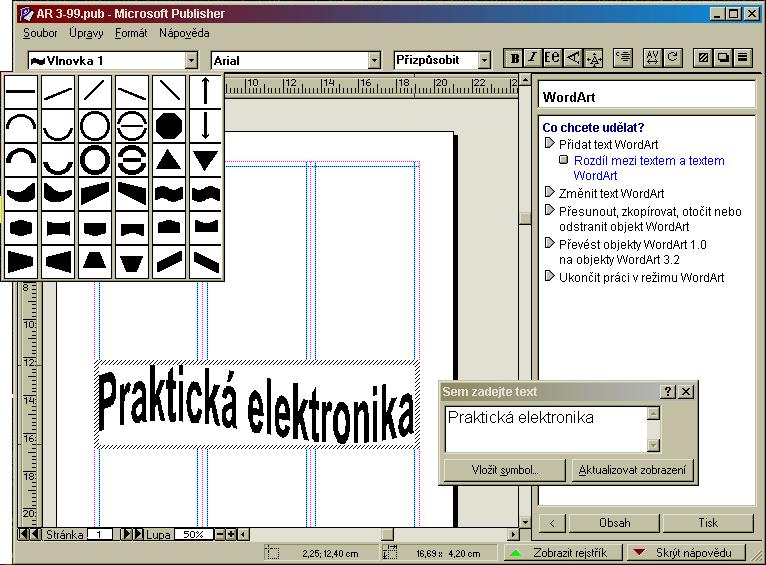Toggle even letter height (Ee)
766x565 pixels.
pos(553,58)
